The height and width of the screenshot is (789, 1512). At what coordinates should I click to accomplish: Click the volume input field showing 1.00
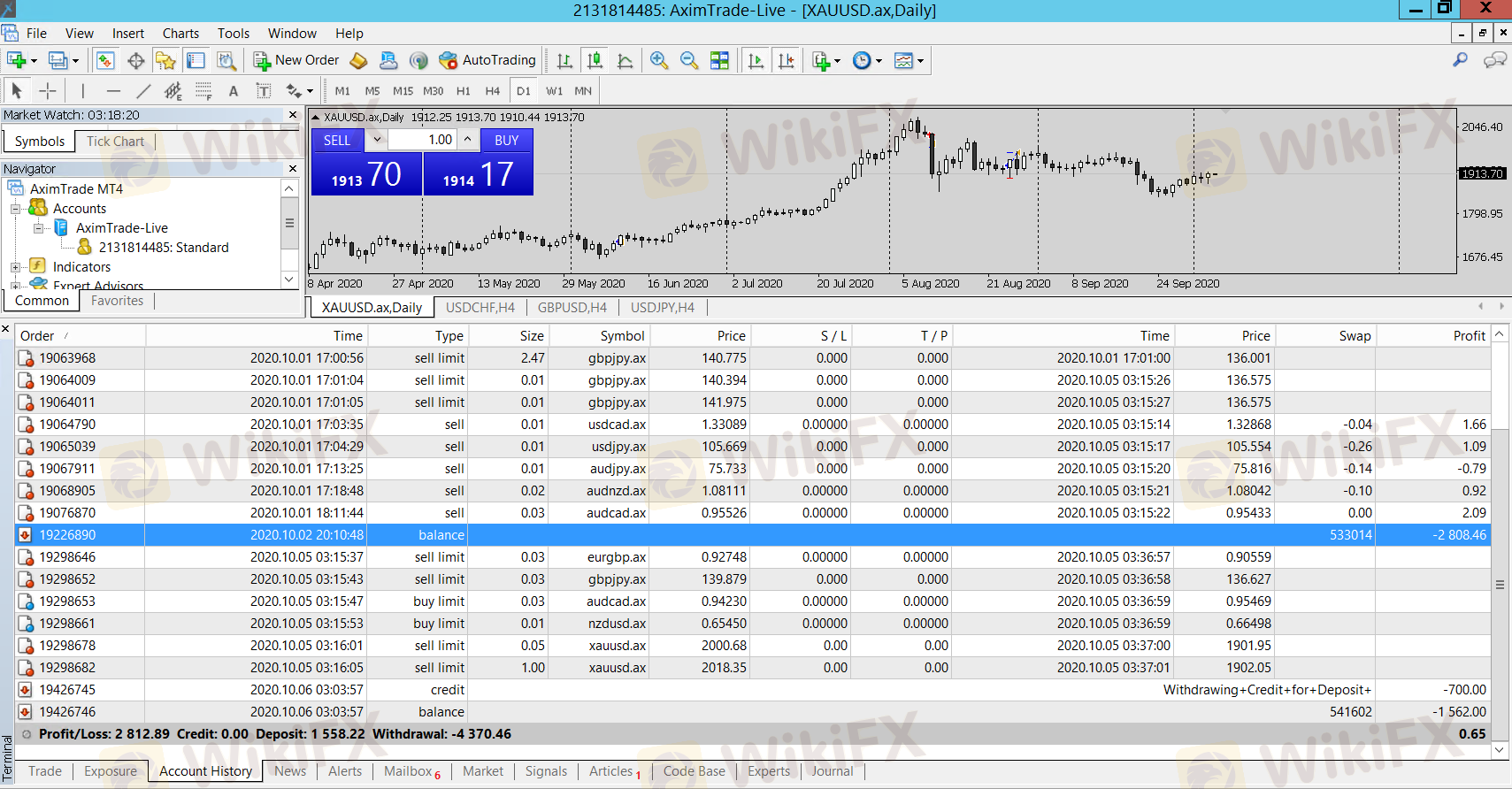(x=422, y=140)
